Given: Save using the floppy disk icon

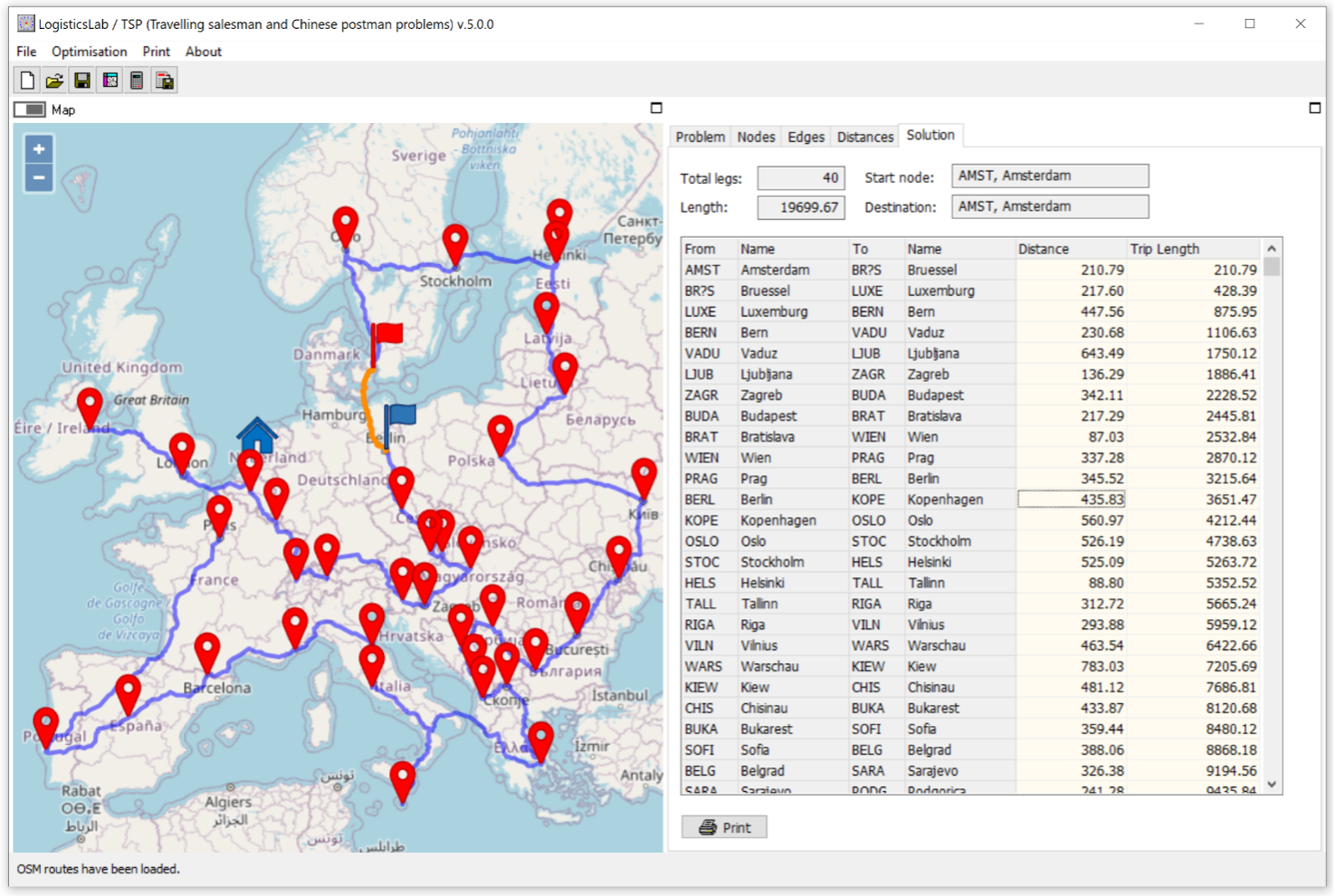Looking at the screenshot, I should (82, 81).
